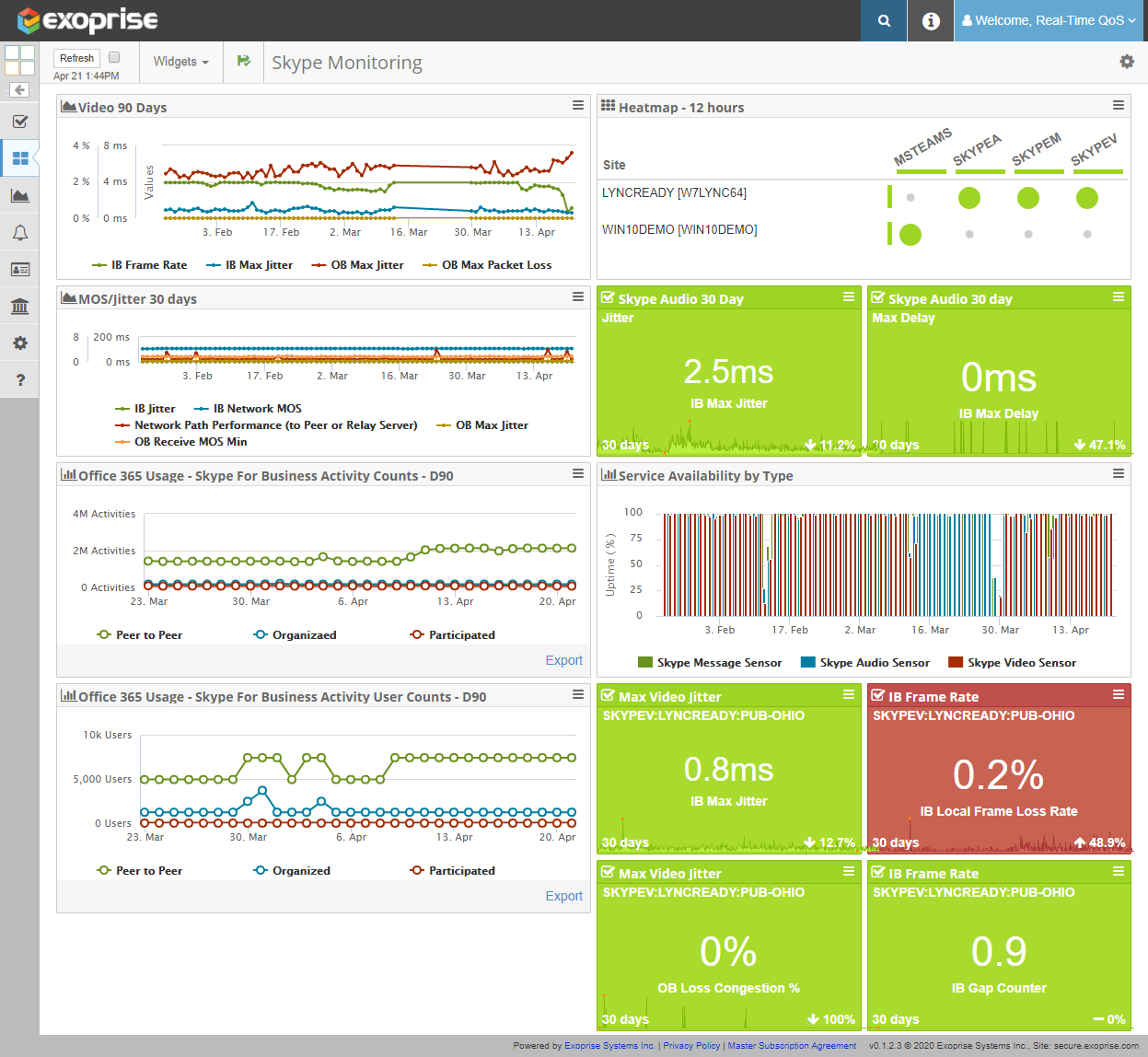Open ID card icon in sidebar
The height and width of the screenshot is (1057, 1148).
click(x=19, y=269)
